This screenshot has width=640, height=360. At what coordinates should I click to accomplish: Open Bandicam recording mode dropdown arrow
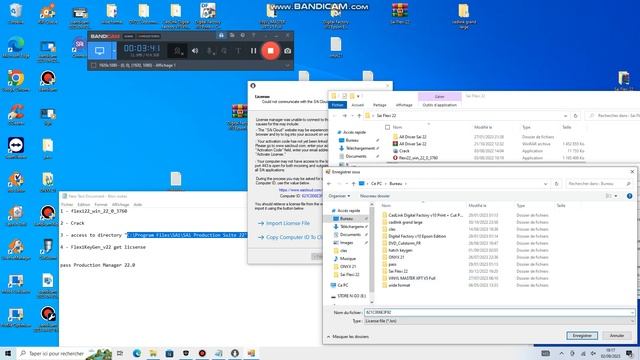[x=114, y=51]
